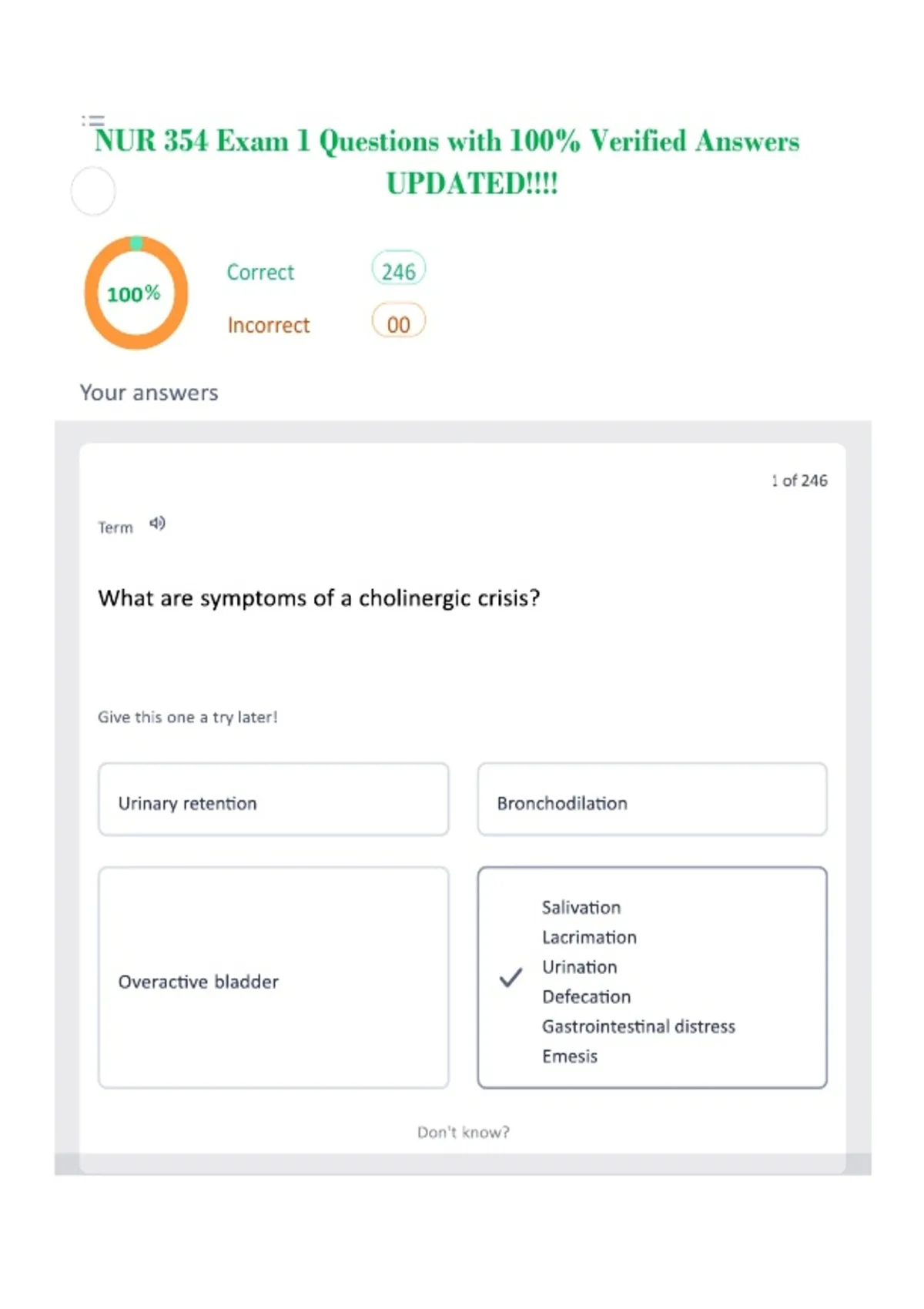This screenshot has height=1309, width=924.
Task: Click the Incorrect label
Action: 269,325
